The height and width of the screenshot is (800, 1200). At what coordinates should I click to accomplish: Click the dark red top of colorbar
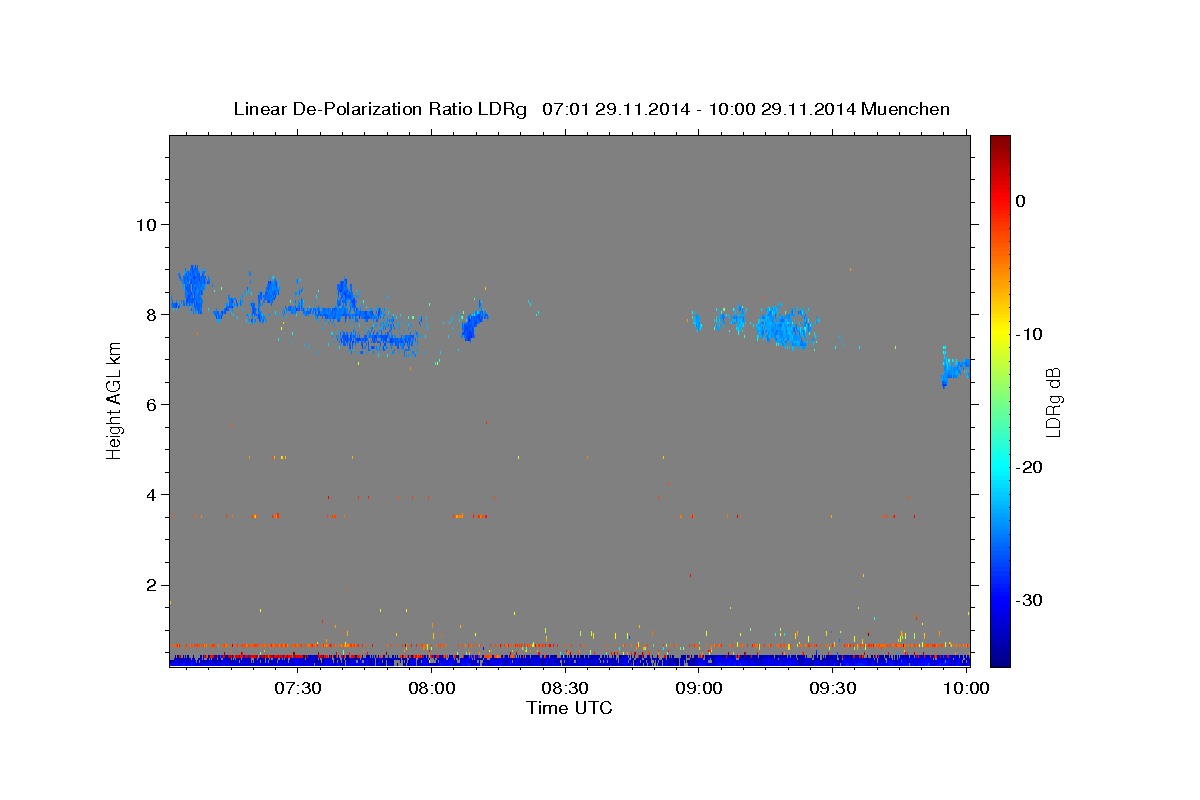[1000, 145]
